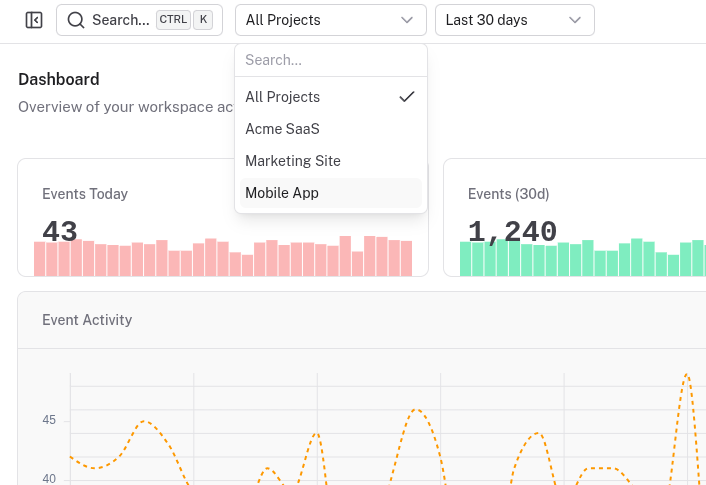706x485 pixels.
Task: Click the CTRL key shortcut badge
Action: click(173, 20)
